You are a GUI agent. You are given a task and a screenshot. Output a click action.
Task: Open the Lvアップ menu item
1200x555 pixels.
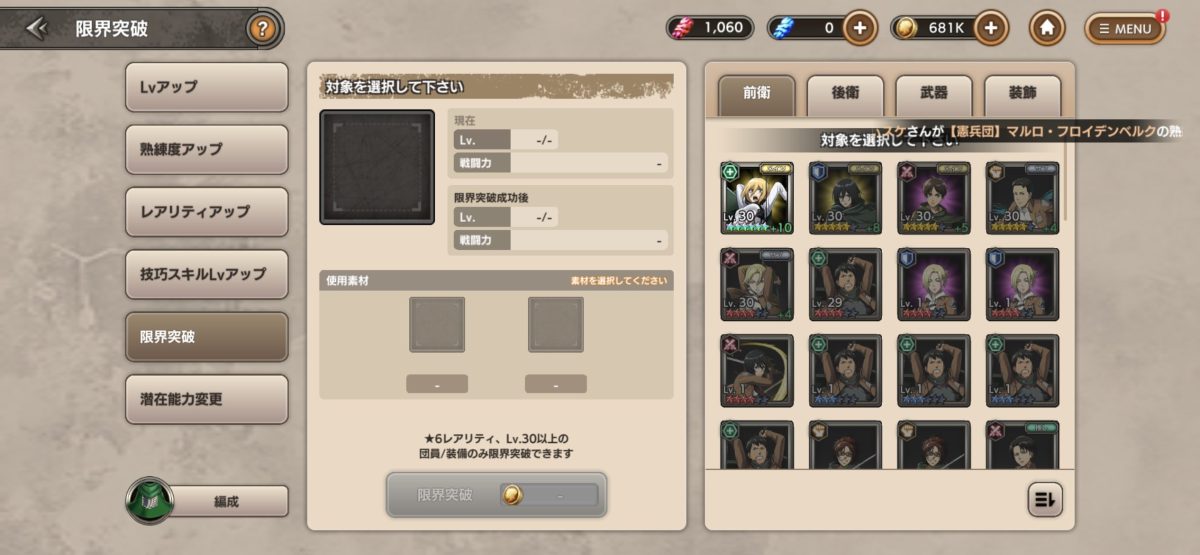[207, 87]
